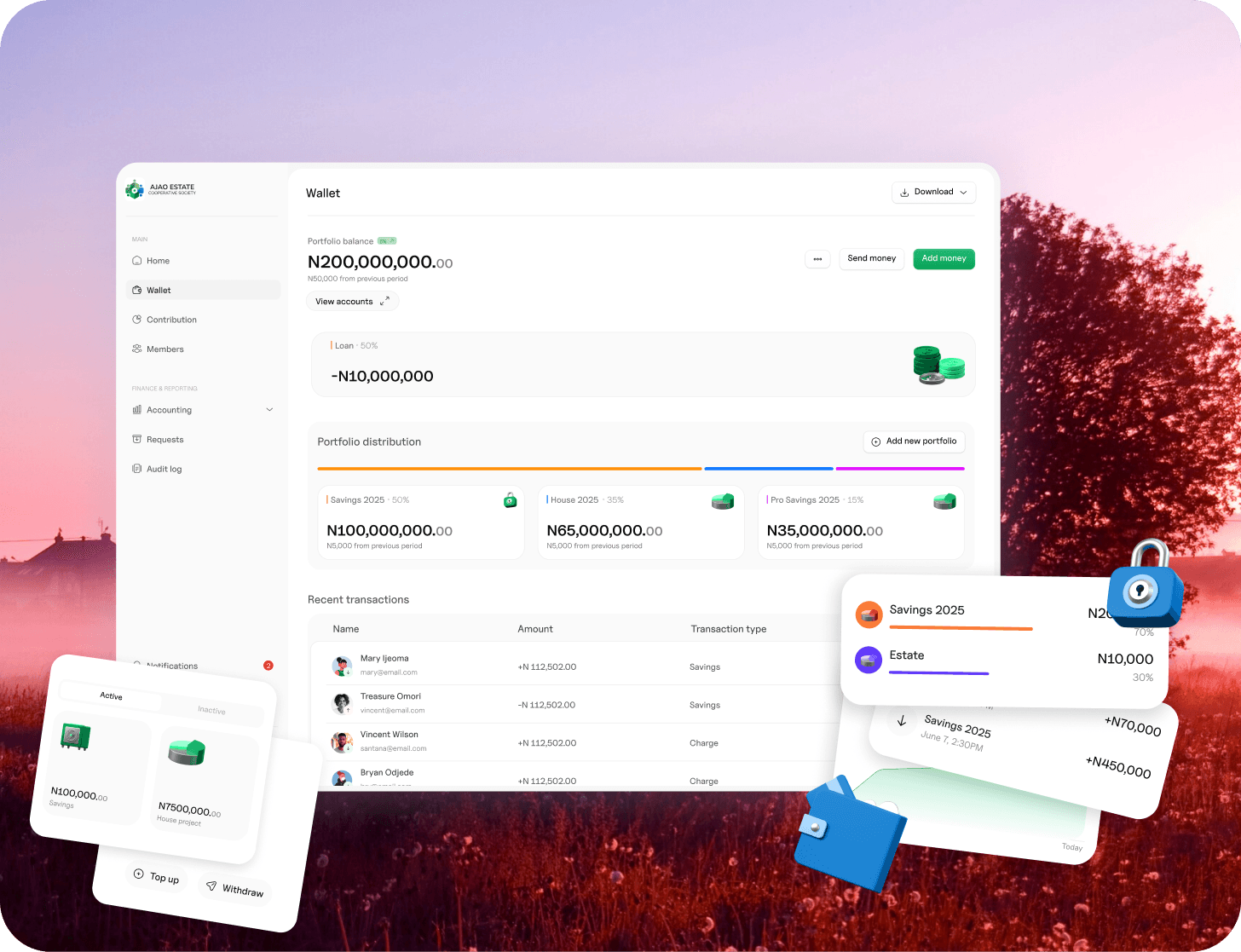This screenshot has height=952, width=1241.
Task: Click the orange Savings segment of distribution bar
Action: 510,469
